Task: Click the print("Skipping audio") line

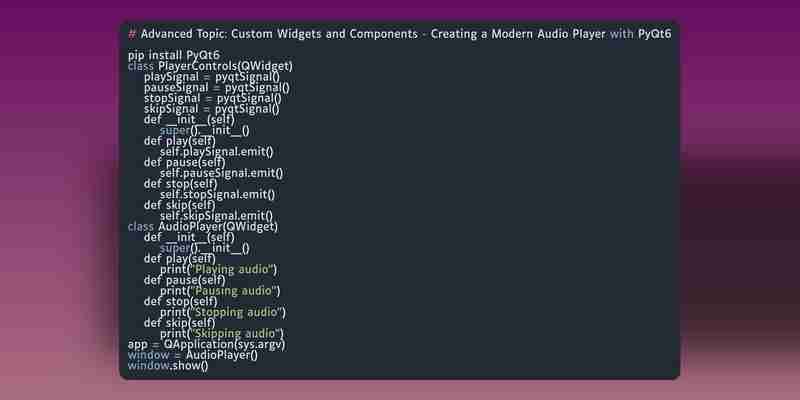Action: pyautogui.click(x=222, y=334)
